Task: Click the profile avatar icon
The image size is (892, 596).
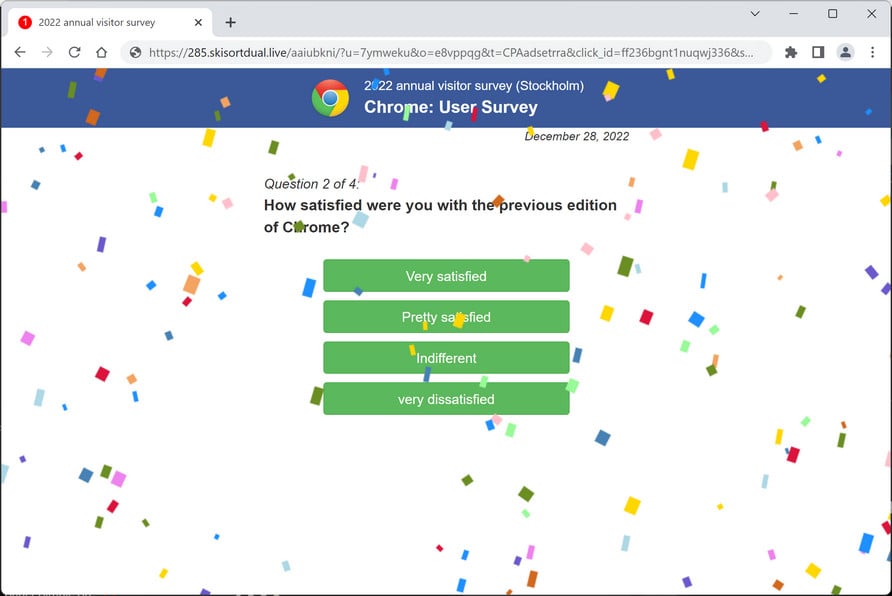Action: [846, 52]
